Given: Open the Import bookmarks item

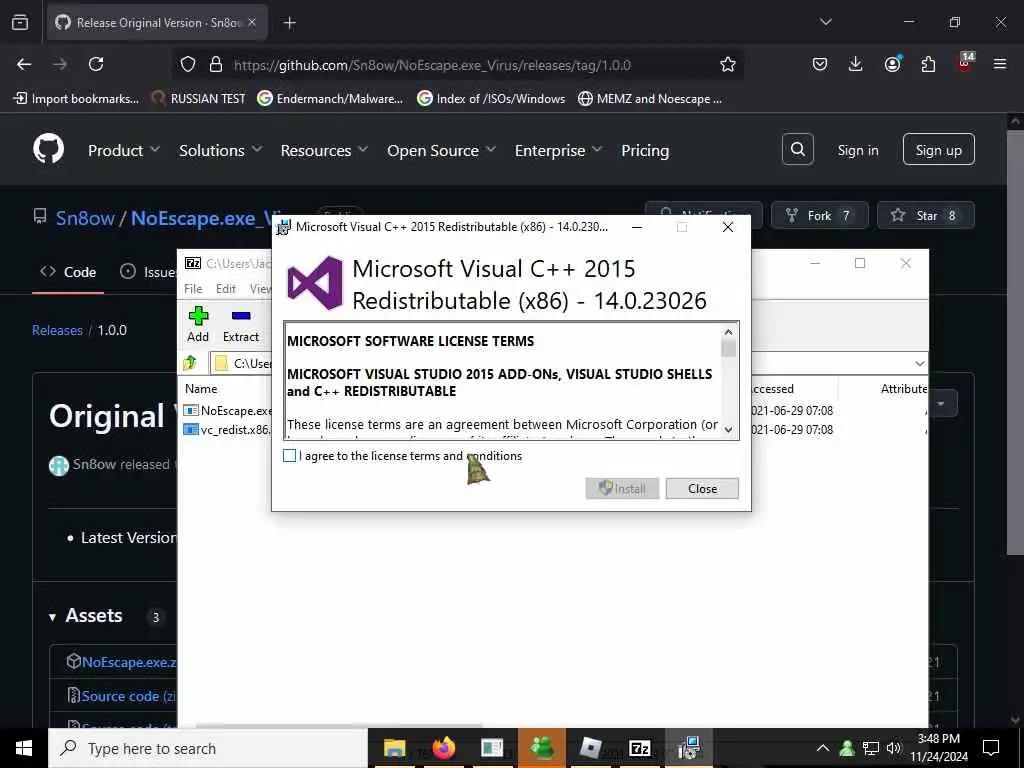Looking at the screenshot, I should click(x=76, y=99).
